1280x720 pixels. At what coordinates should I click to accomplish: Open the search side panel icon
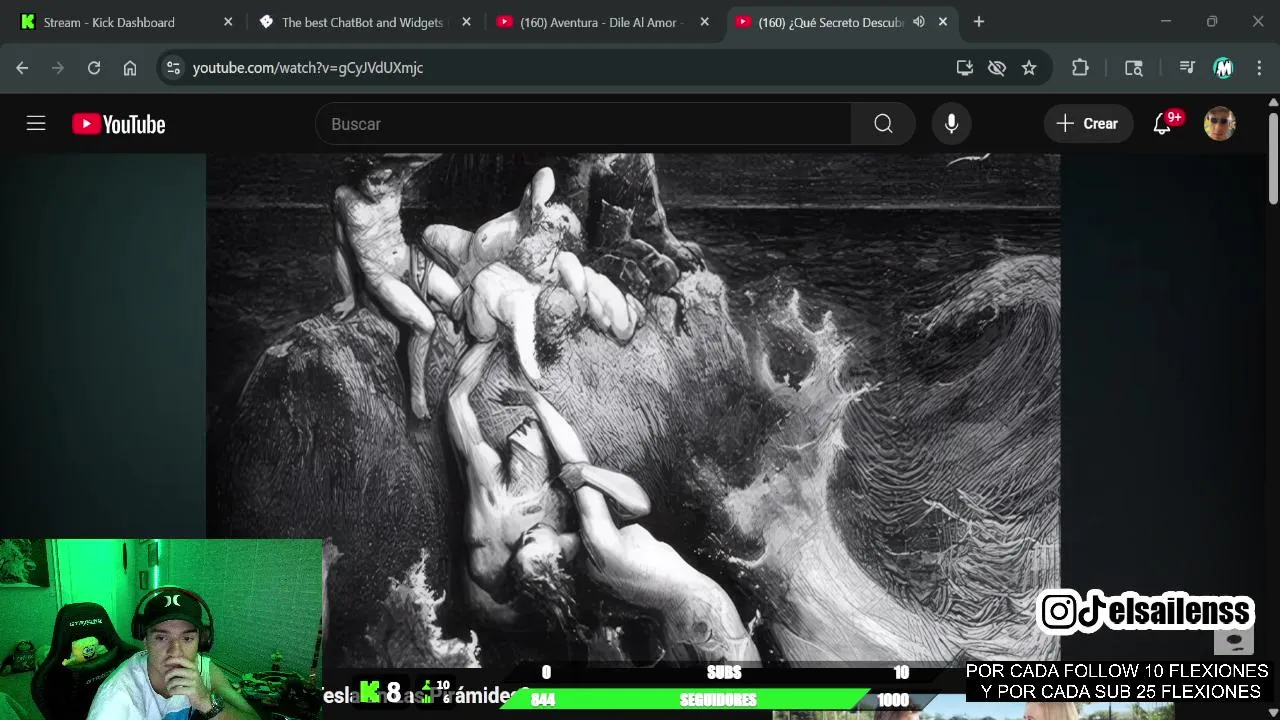coord(1134,68)
